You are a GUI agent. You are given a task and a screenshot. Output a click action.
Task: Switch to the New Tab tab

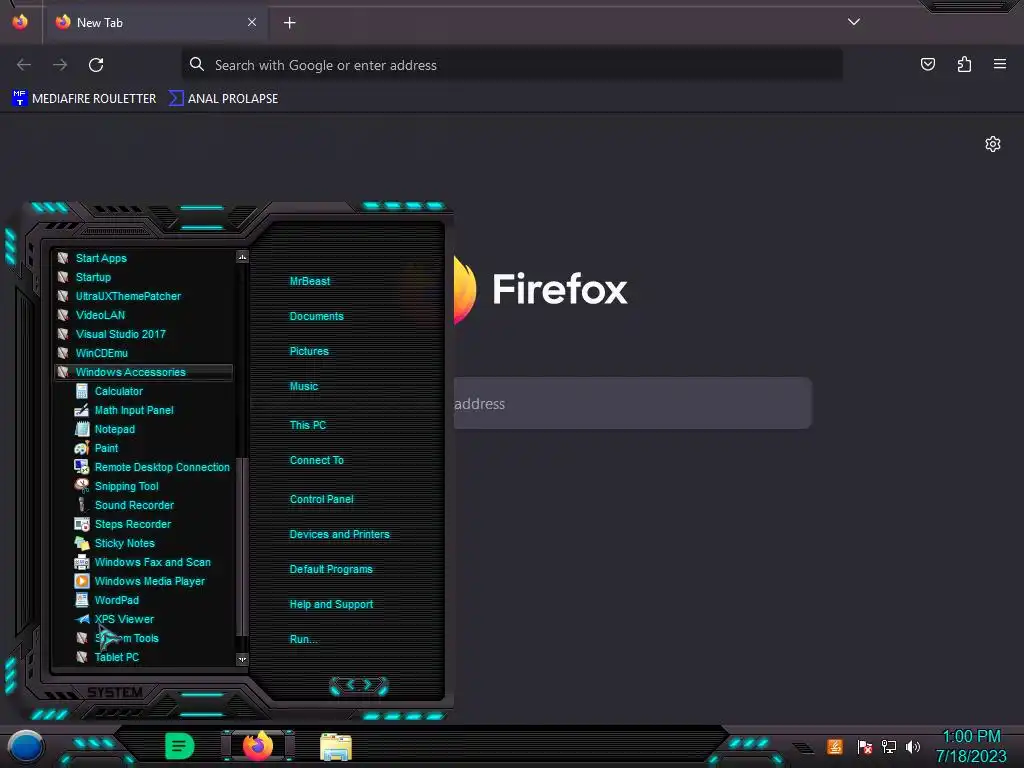pos(155,22)
